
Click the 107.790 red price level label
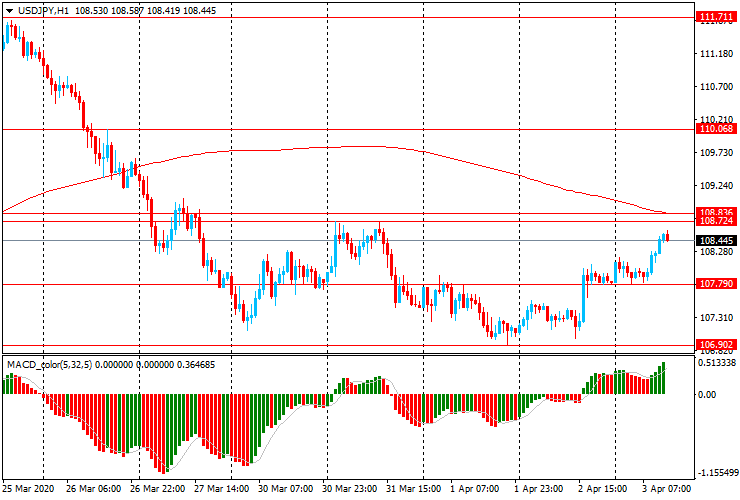(x=716, y=284)
